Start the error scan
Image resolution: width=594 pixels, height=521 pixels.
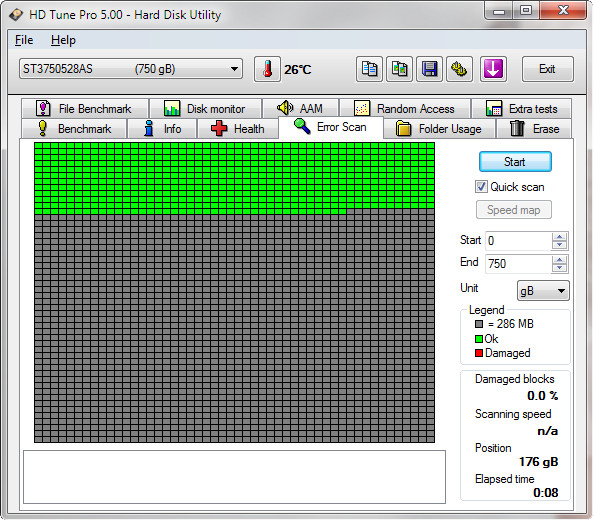coord(515,162)
